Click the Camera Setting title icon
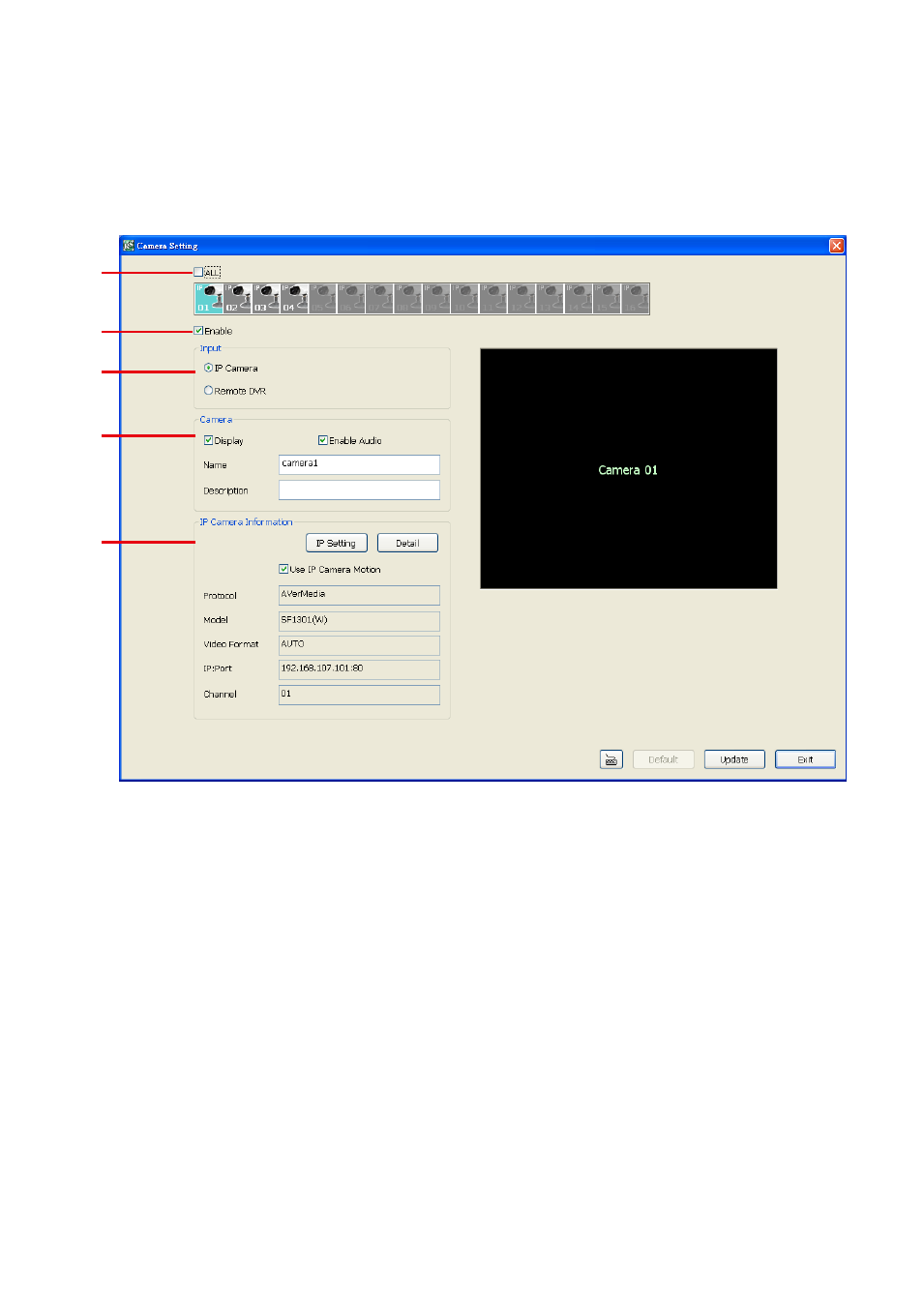The height and width of the screenshot is (1306, 924). coord(129,246)
